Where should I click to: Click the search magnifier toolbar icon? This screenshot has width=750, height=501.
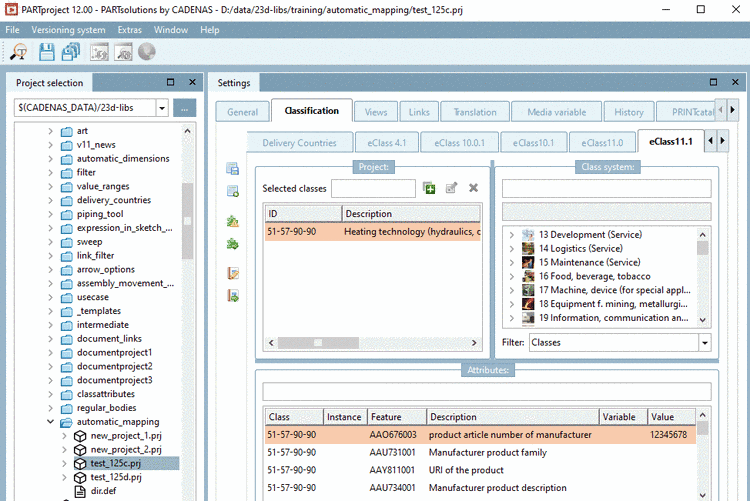[x=19, y=52]
